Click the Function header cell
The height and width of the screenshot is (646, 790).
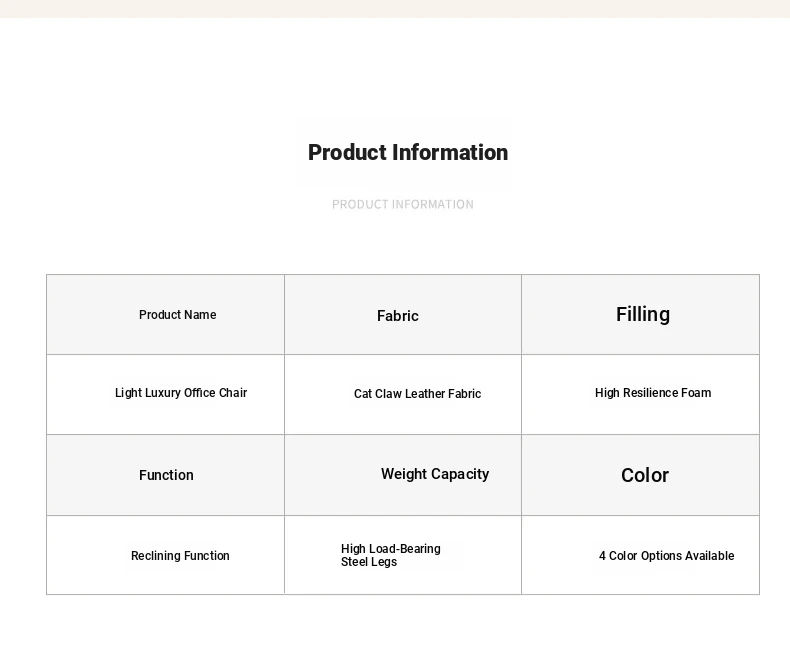coord(165,475)
